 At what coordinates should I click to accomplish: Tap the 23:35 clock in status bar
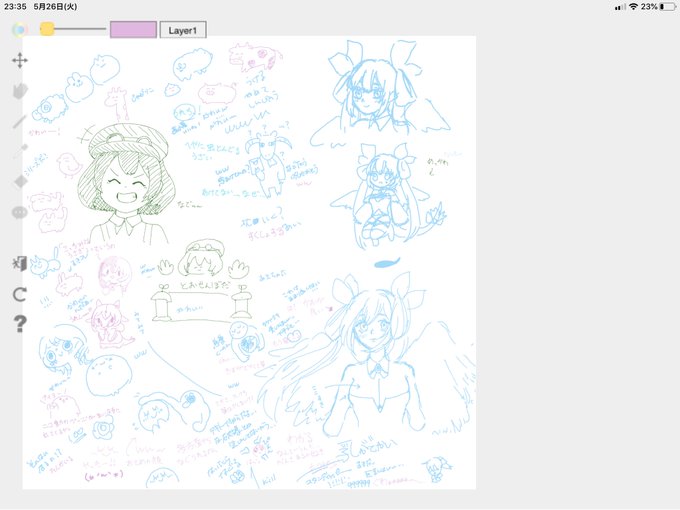point(15,7)
